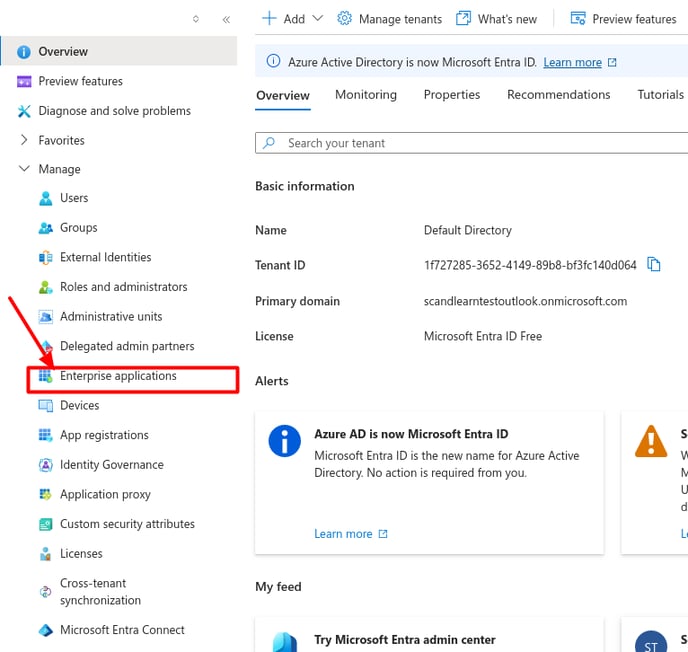The image size is (688, 652).
Task: Click the Administrative units icon
Action: coord(45,317)
